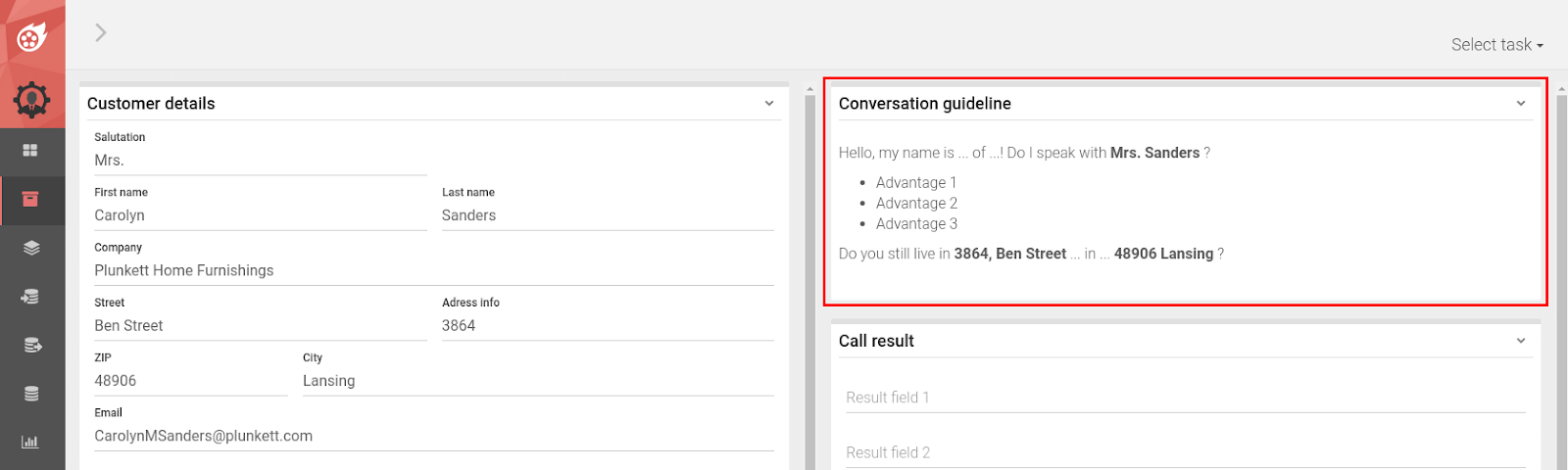Click the Result field 2 input

coord(1186,452)
